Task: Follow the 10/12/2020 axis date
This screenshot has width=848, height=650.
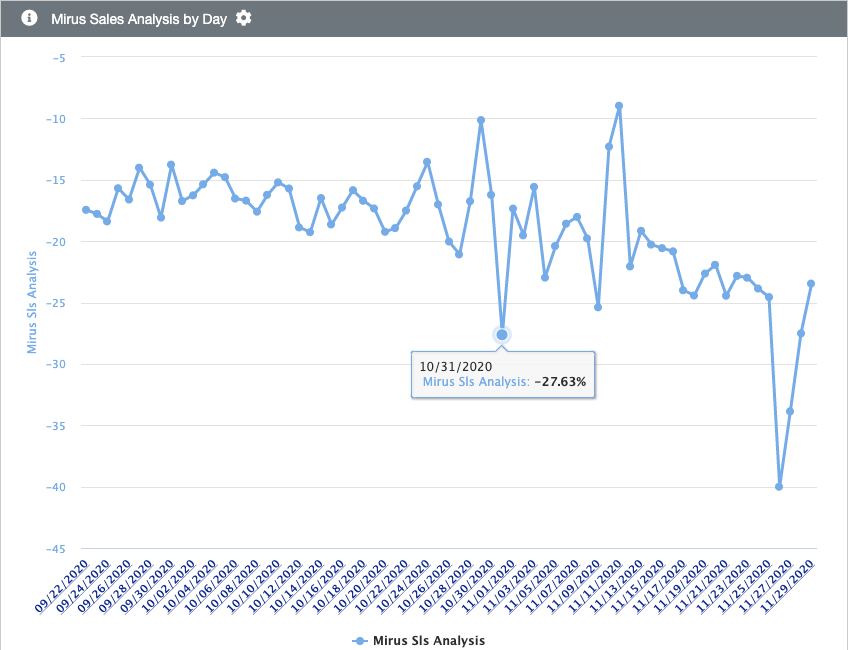Action: pos(274,587)
